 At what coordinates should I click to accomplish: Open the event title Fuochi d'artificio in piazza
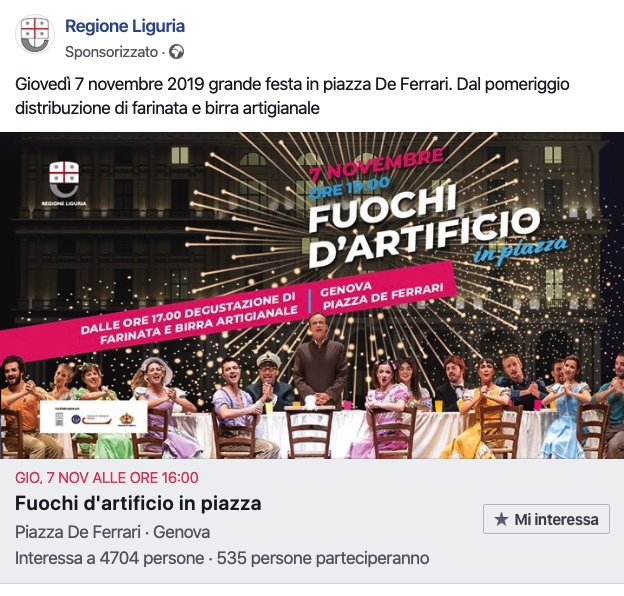(138, 503)
